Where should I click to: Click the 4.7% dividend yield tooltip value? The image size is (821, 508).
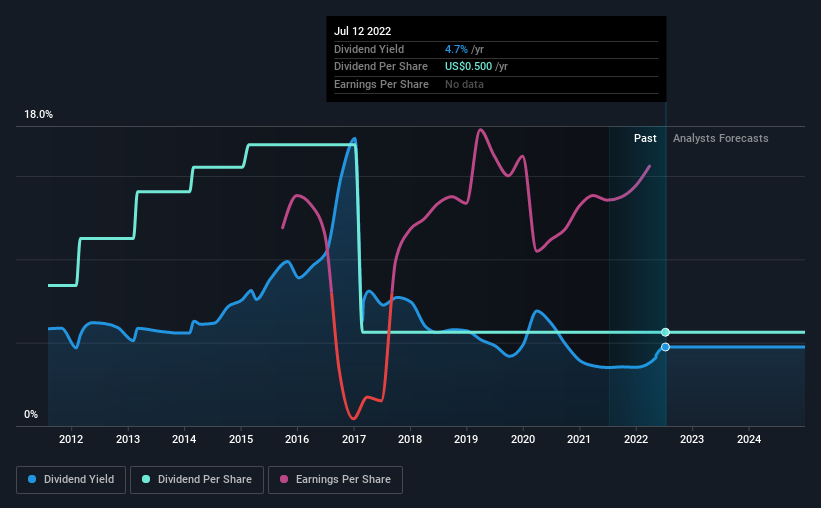pos(456,49)
